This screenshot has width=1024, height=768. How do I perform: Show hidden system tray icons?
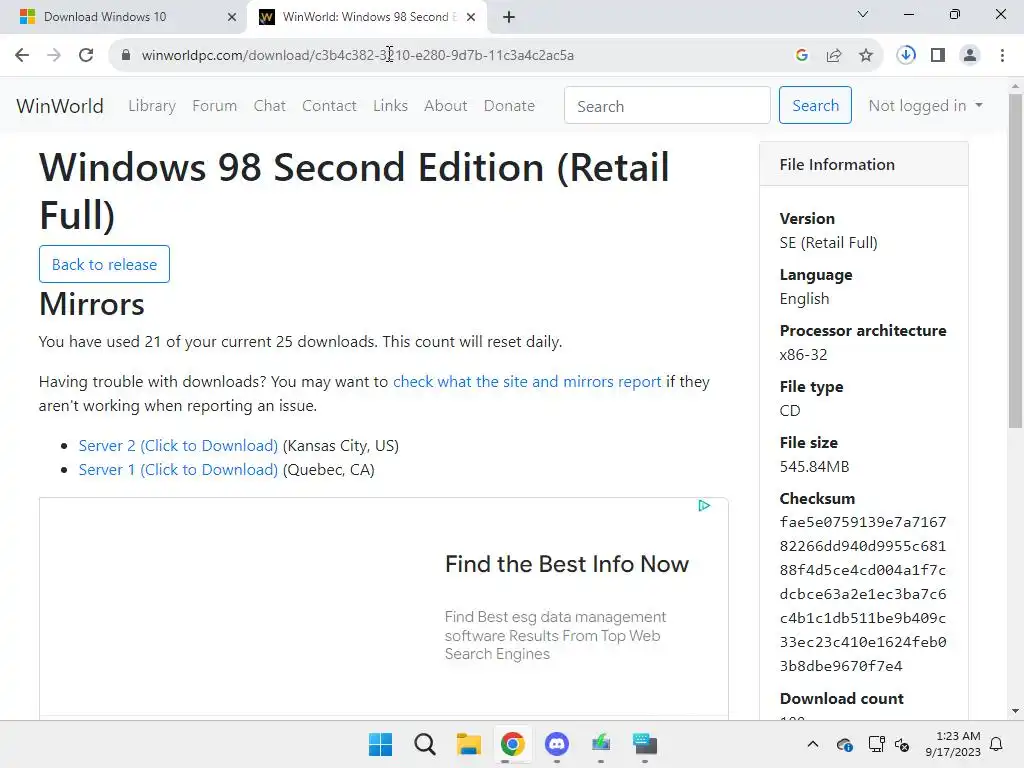pos(812,744)
